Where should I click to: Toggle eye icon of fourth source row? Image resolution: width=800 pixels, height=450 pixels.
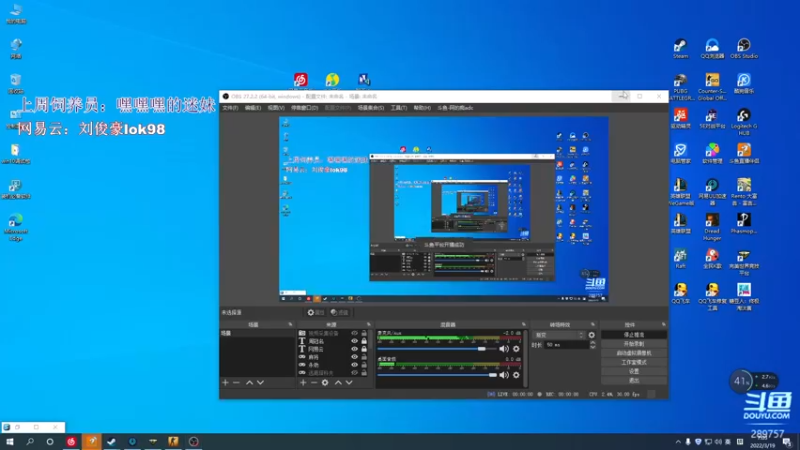coord(355,357)
